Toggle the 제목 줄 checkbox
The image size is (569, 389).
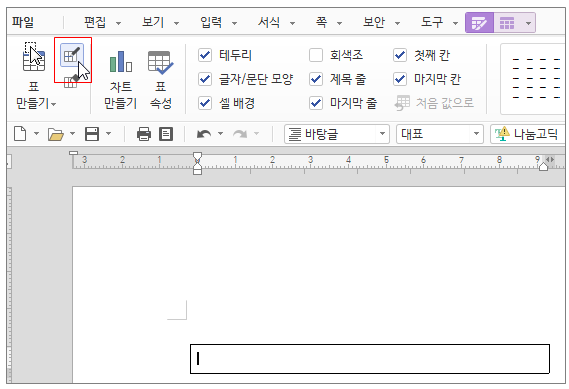316,79
